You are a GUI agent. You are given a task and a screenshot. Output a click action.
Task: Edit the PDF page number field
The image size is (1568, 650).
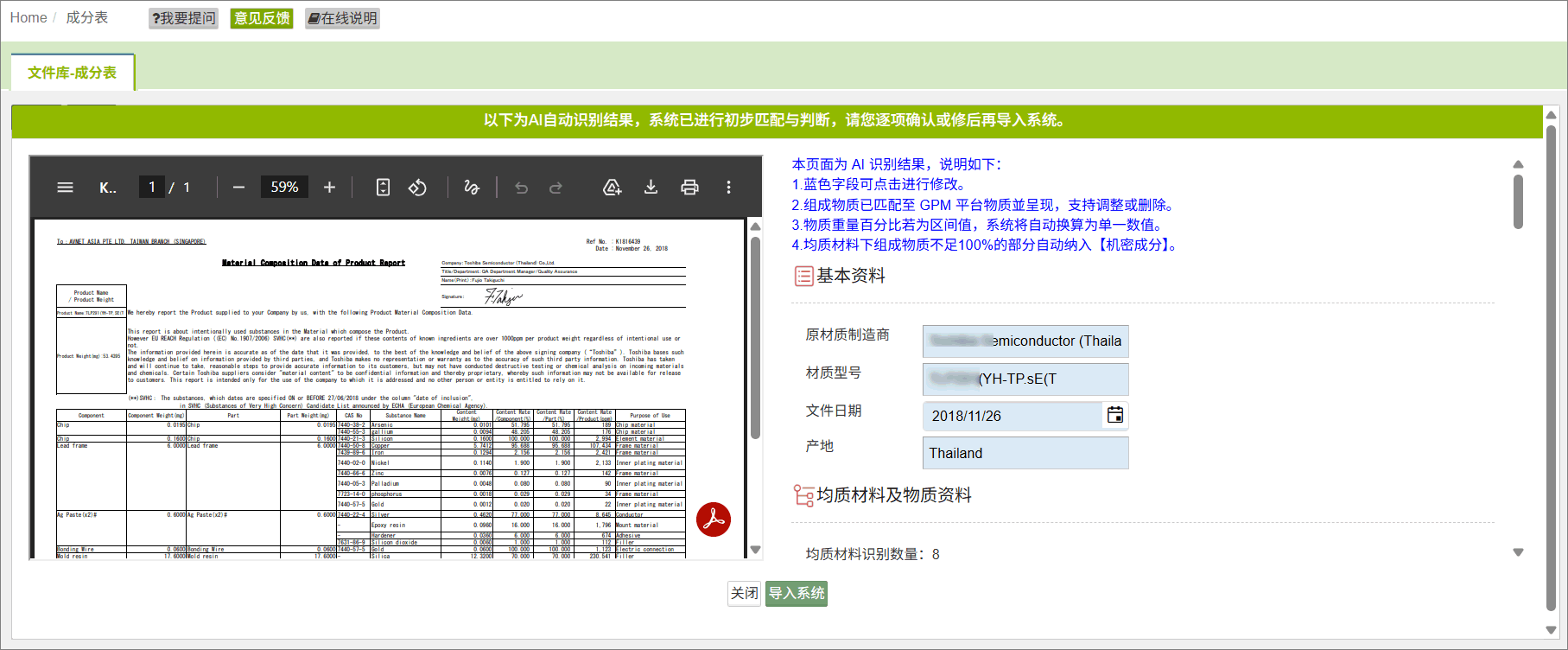tap(152, 188)
